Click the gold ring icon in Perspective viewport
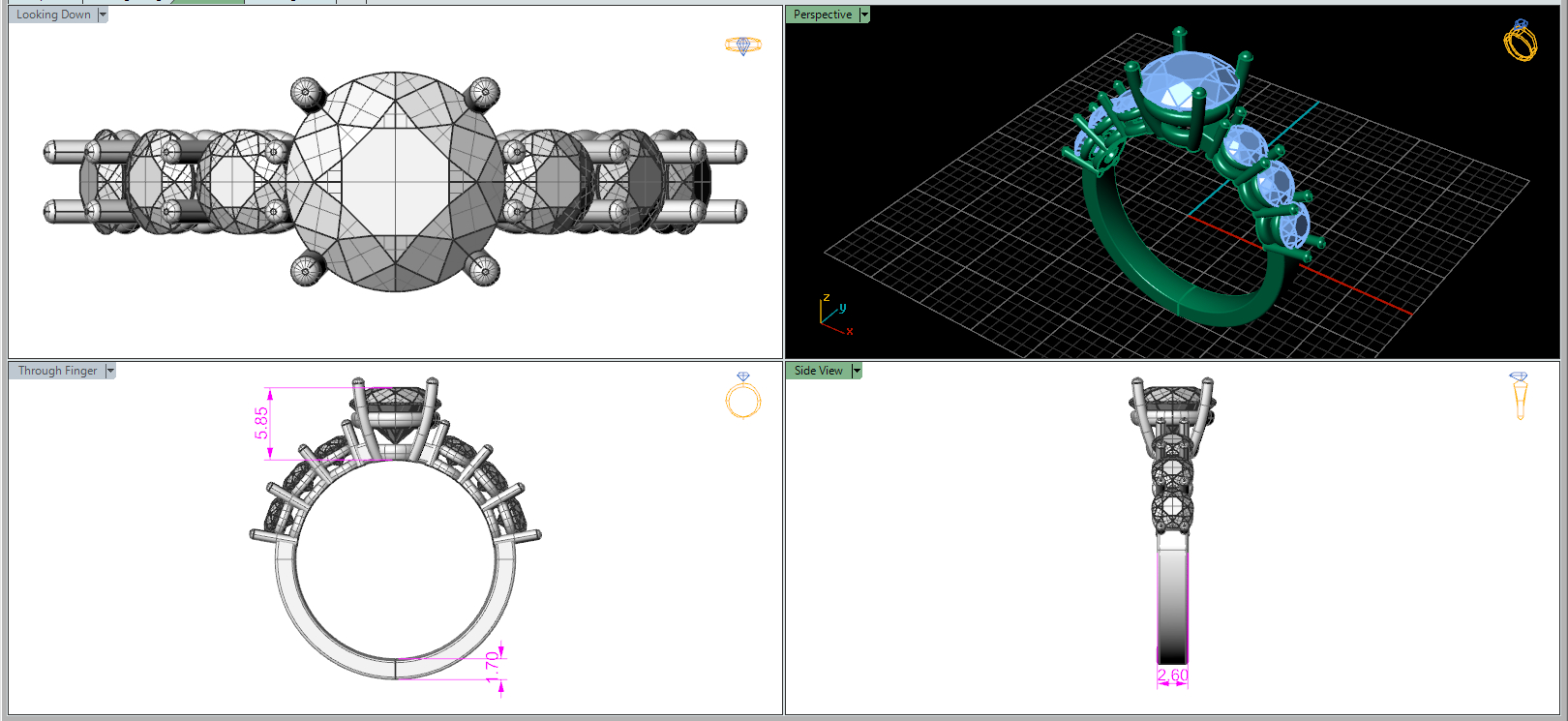Viewport: 1568px width, 721px height. coord(1521,41)
